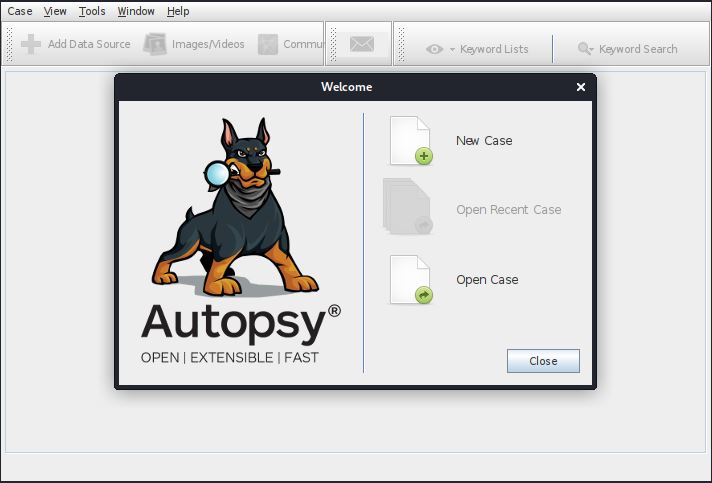The width and height of the screenshot is (712, 483).
Task: Click the Add Data Source plus icon
Action: (x=31, y=44)
